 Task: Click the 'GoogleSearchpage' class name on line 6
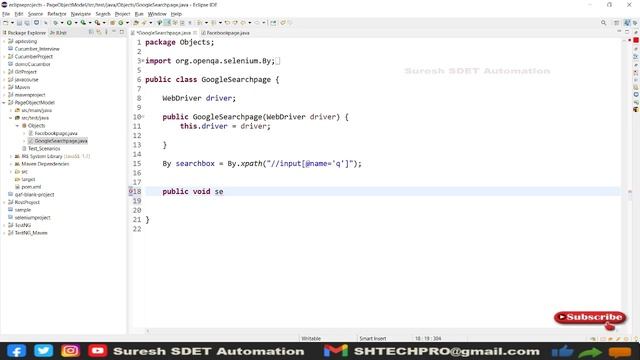click(x=236, y=80)
